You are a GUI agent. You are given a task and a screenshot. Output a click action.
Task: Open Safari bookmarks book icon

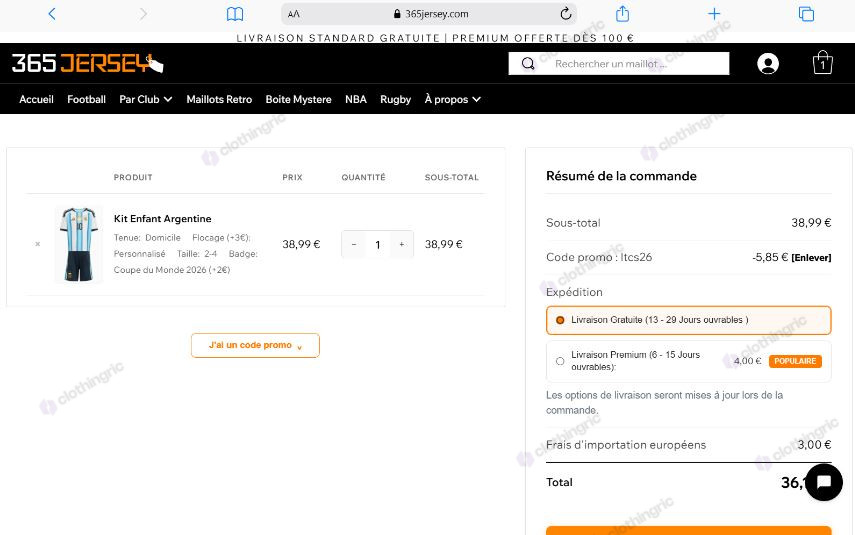[235, 14]
